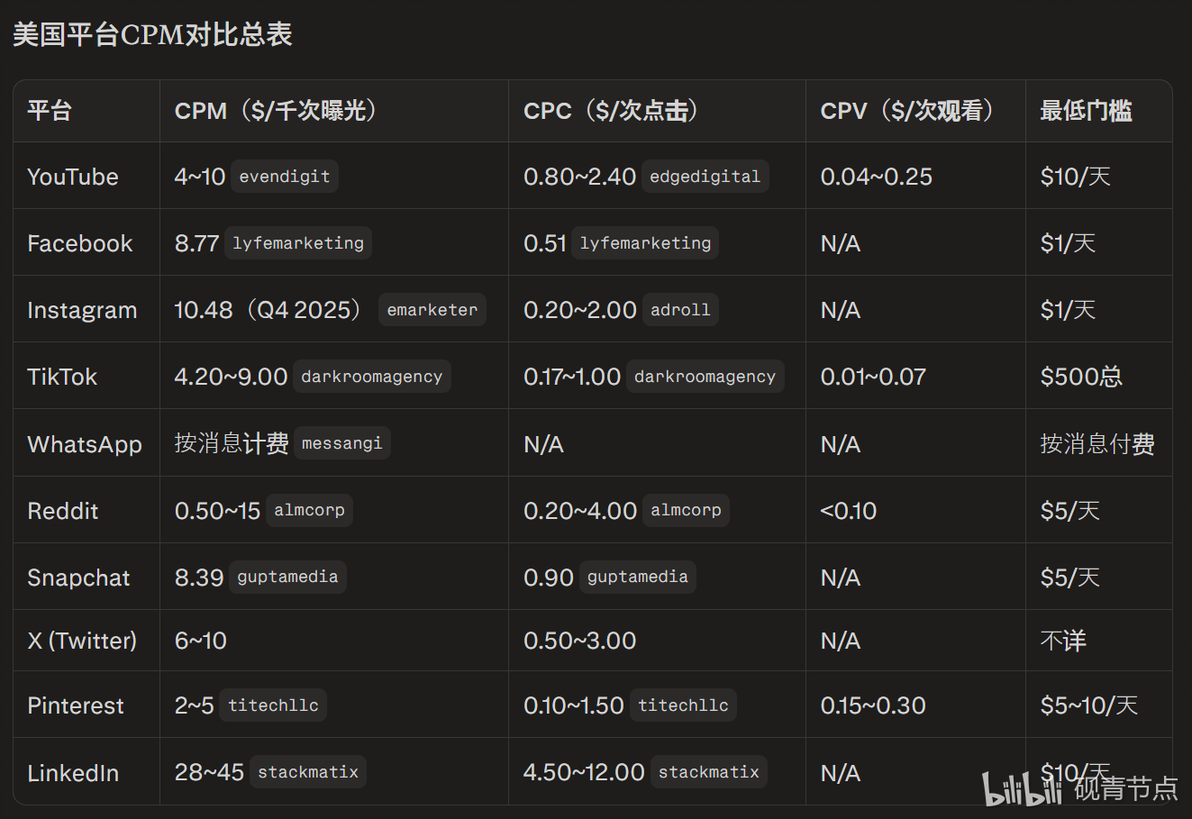The height and width of the screenshot is (819, 1192).
Task: Click the CPM（$/千次曝光） column header
Action: tap(275, 111)
